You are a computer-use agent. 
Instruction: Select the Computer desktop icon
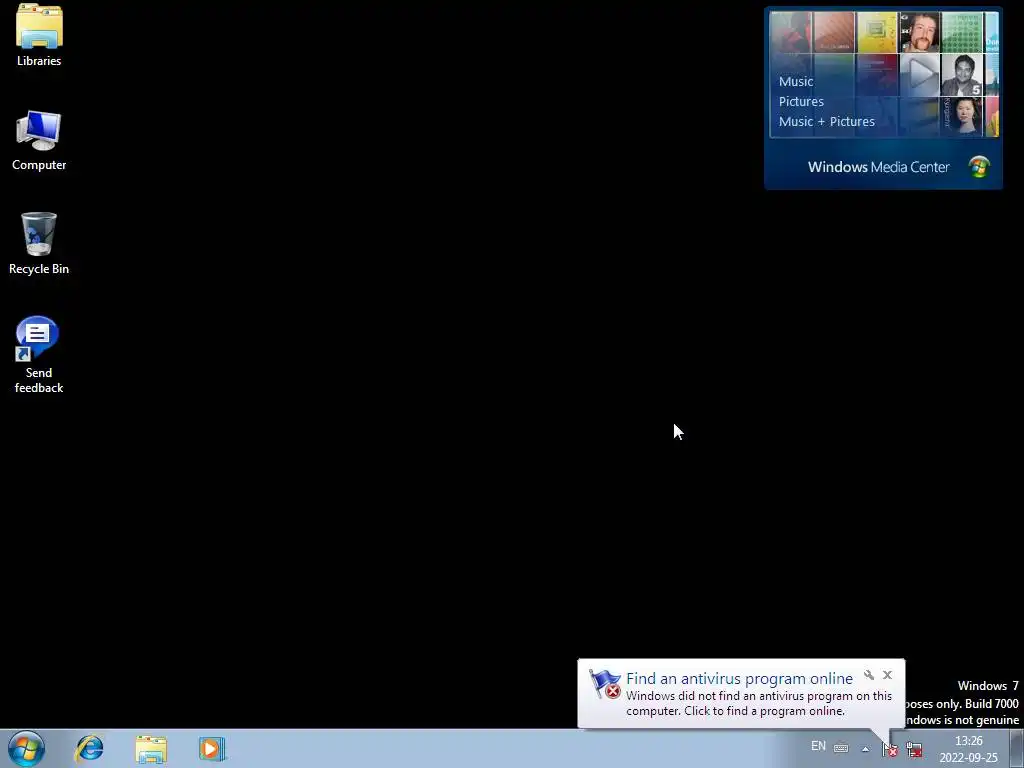click(x=39, y=141)
